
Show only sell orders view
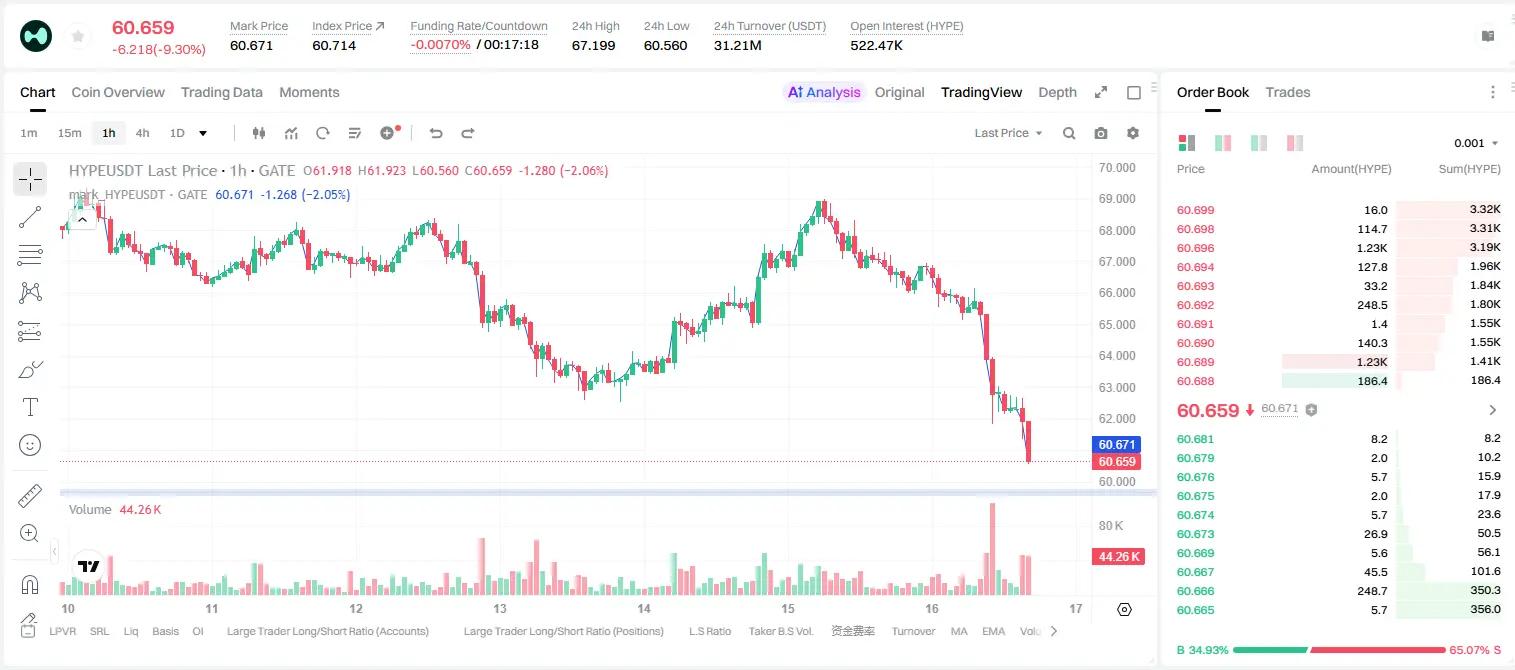pyautogui.click(x=1295, y=143)
